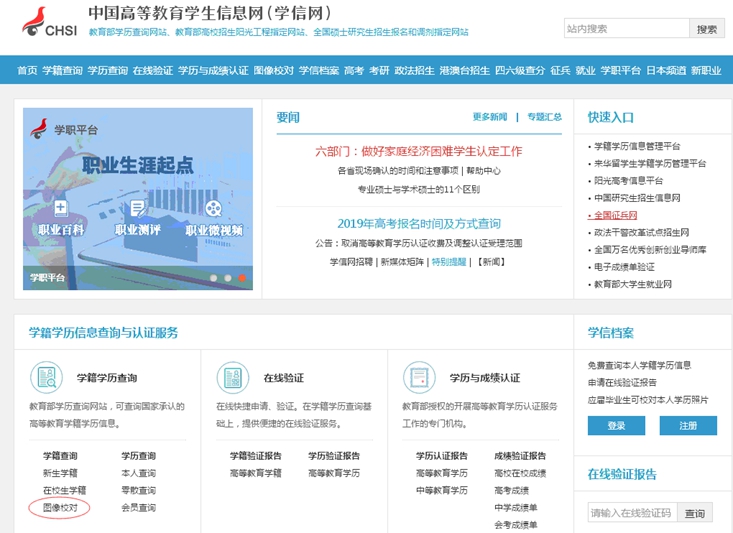The width and height of the screenshot is (733, 533).
Task: Click the 在校生学籍 link
Action: (65, 490)
